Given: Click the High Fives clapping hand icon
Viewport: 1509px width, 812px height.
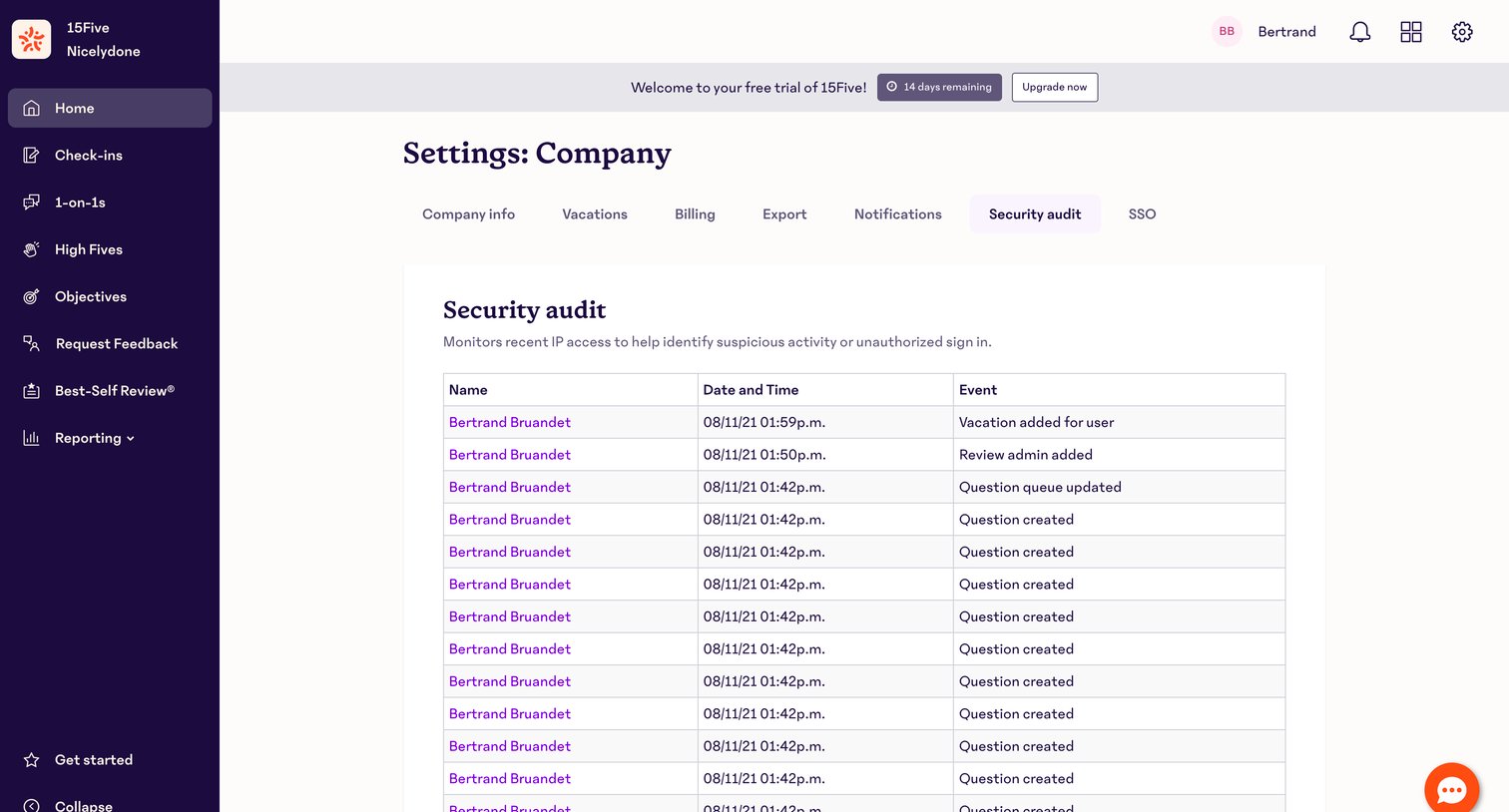Looking at the screenshot, I should point(32,249).
